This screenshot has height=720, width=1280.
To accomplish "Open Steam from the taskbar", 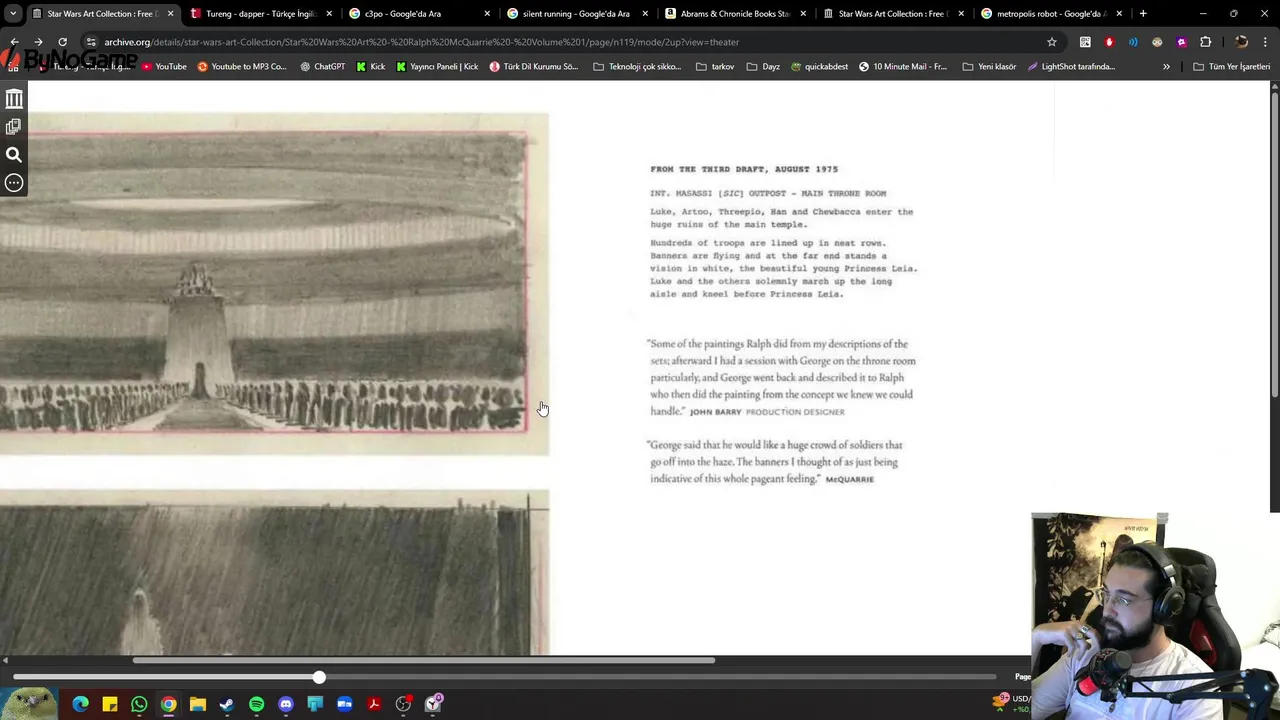I will coord(227,705).
